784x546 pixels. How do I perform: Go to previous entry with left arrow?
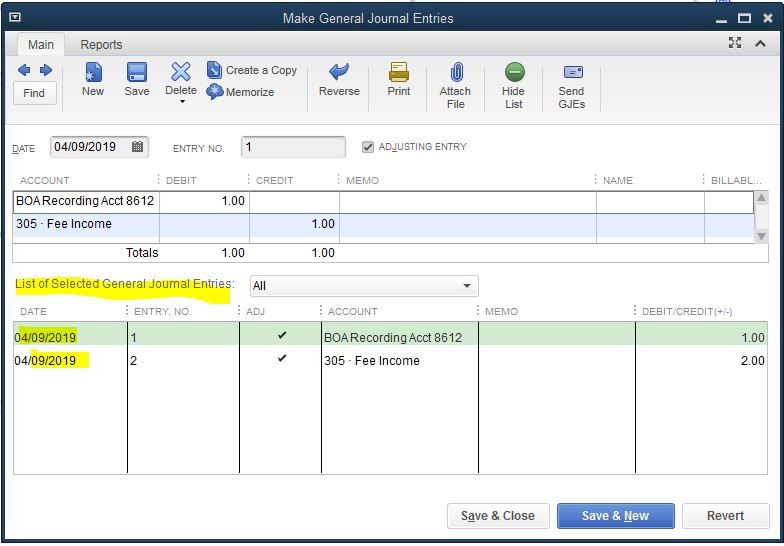tap(24, 70)
